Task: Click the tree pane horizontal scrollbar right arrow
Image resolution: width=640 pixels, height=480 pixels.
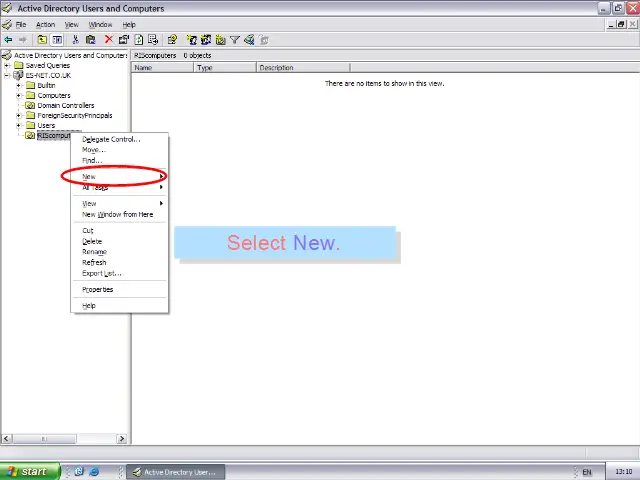Action: 122,438
